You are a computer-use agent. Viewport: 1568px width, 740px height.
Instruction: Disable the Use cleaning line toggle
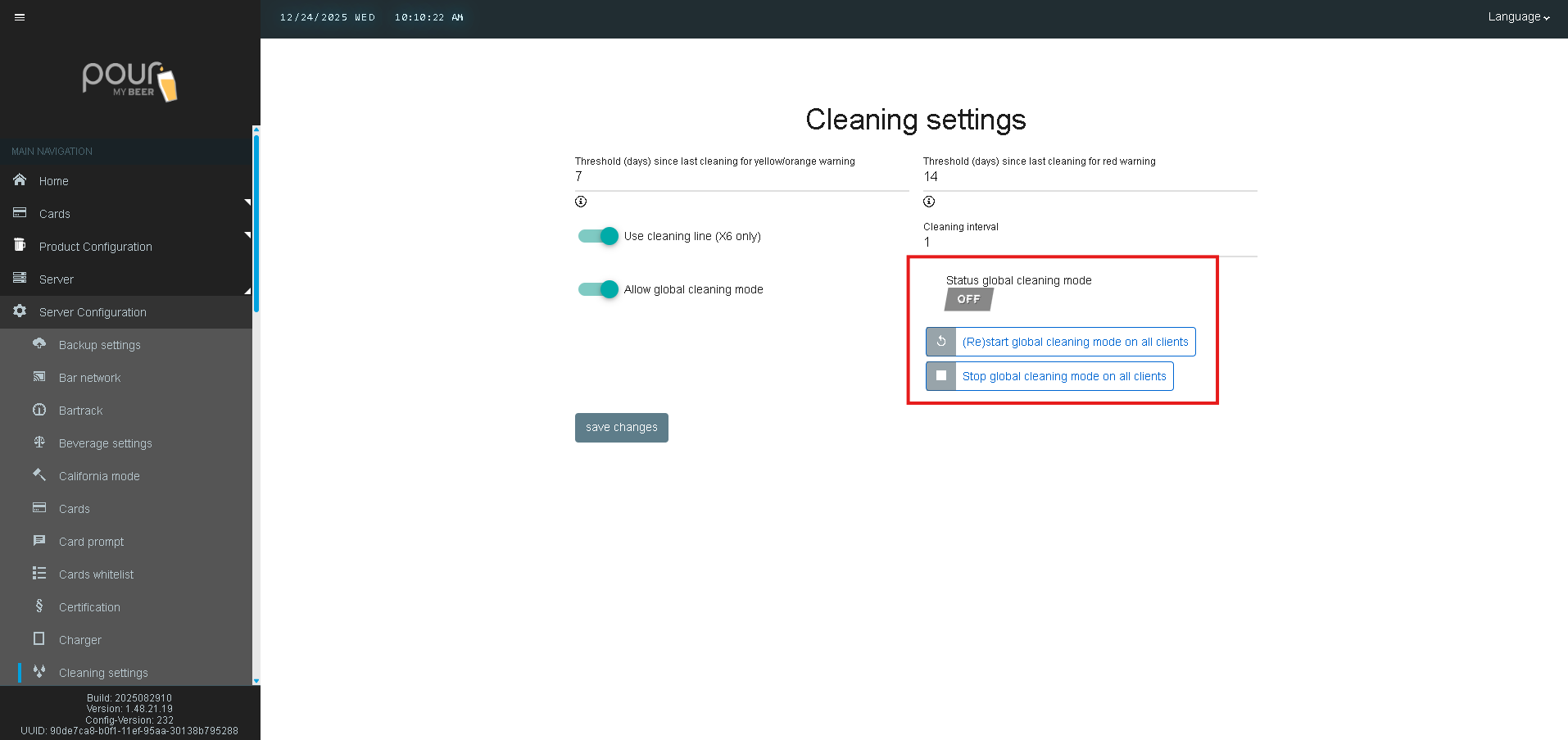[x=599, y=236]
